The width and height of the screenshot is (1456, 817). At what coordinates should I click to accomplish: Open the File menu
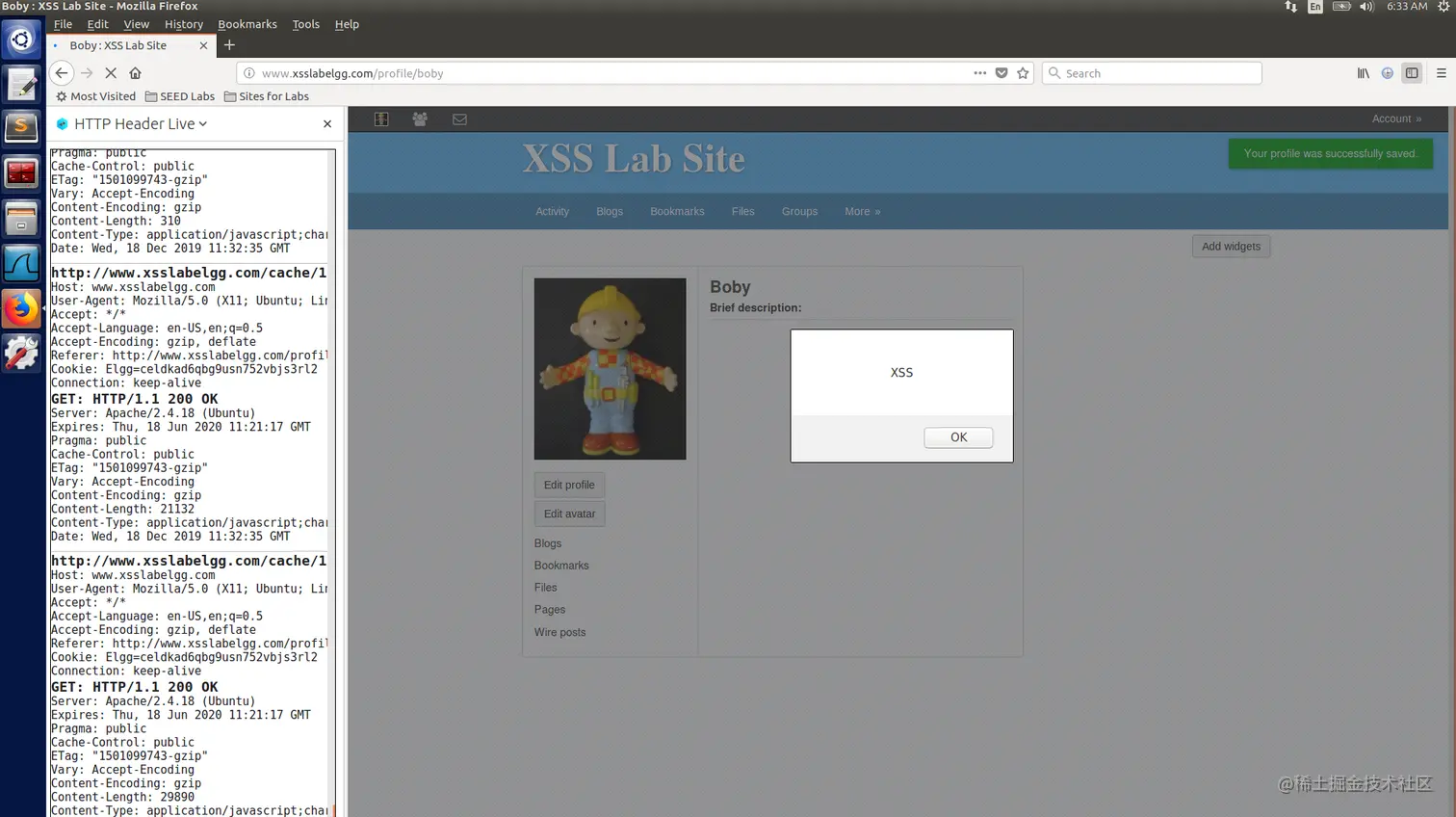click(63, 24)
